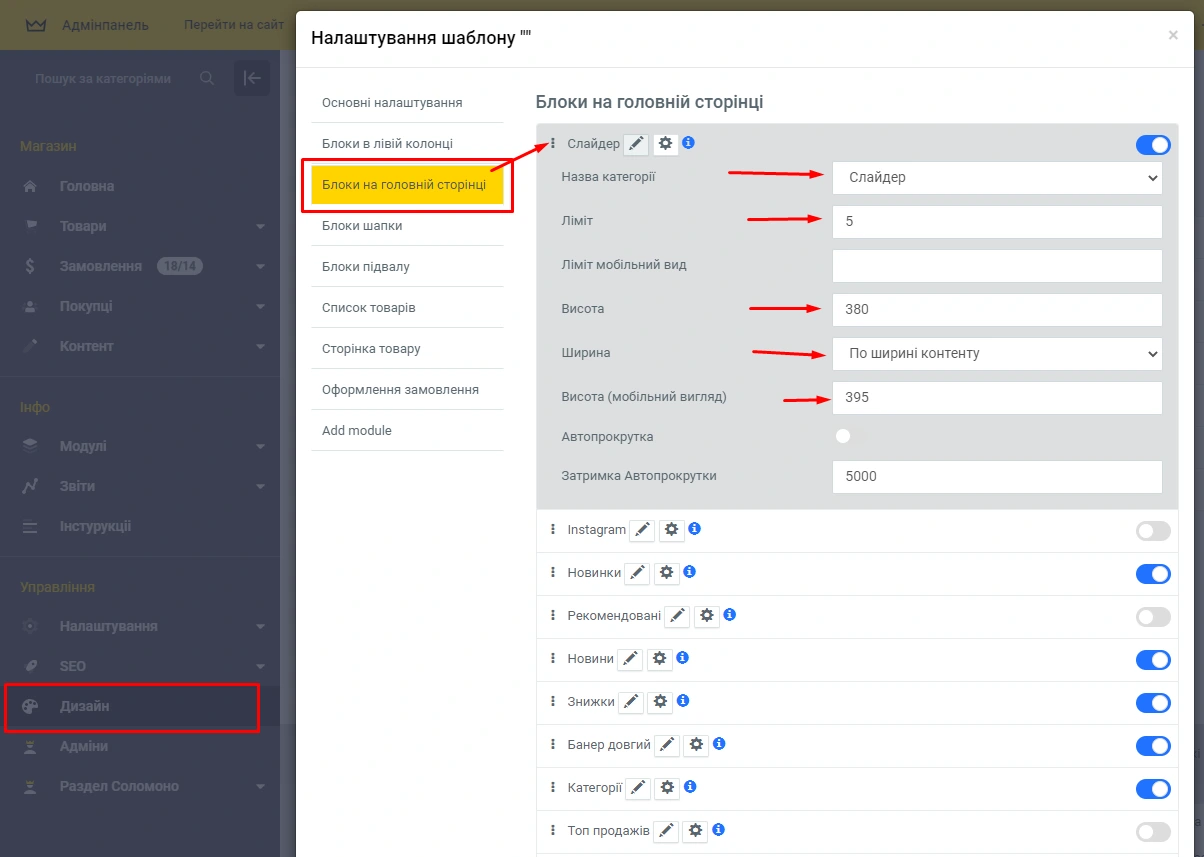Collapse the sidebar with arrow icon

pos(252,78)
